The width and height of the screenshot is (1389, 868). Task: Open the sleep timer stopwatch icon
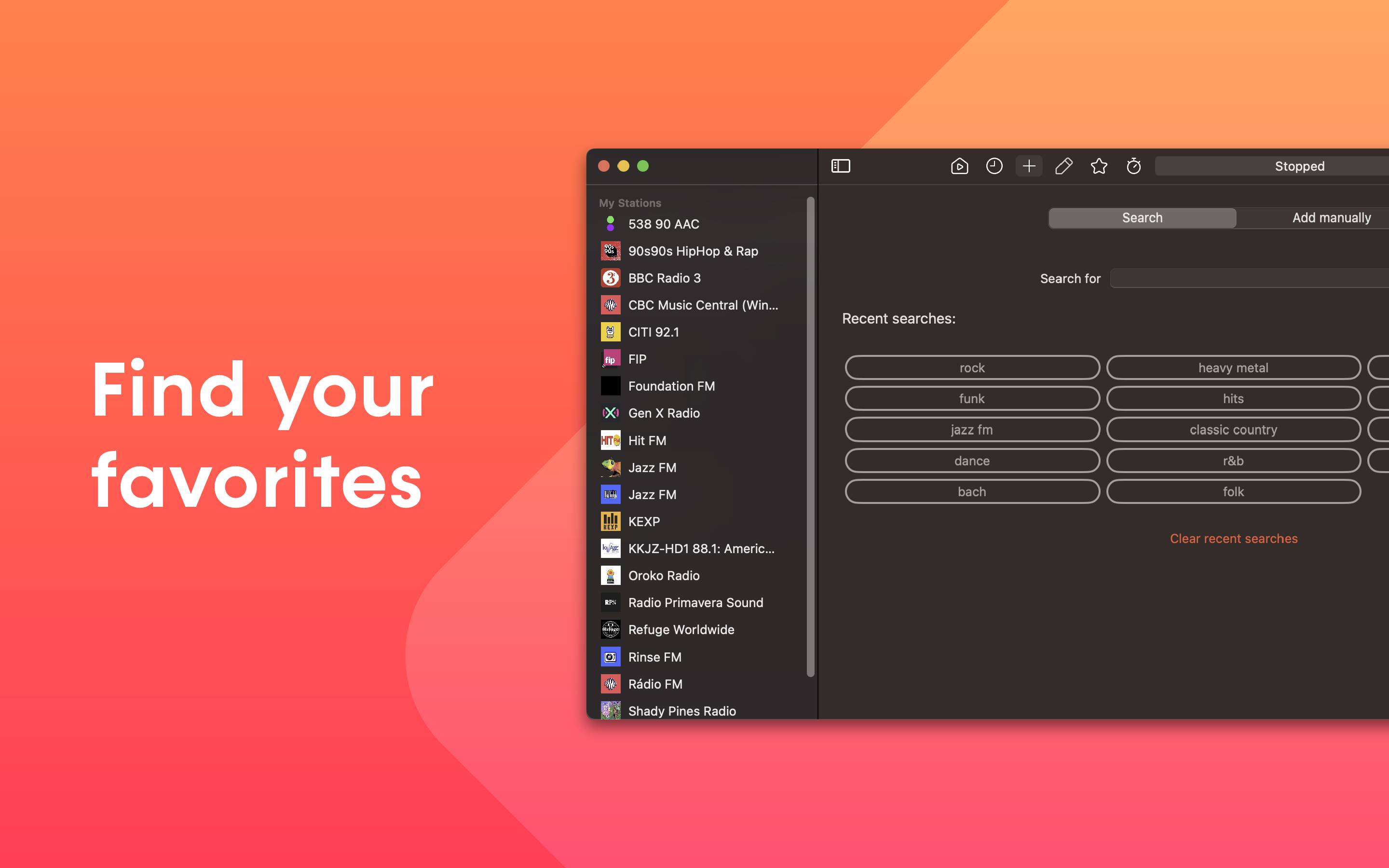tap(1133, 166)
